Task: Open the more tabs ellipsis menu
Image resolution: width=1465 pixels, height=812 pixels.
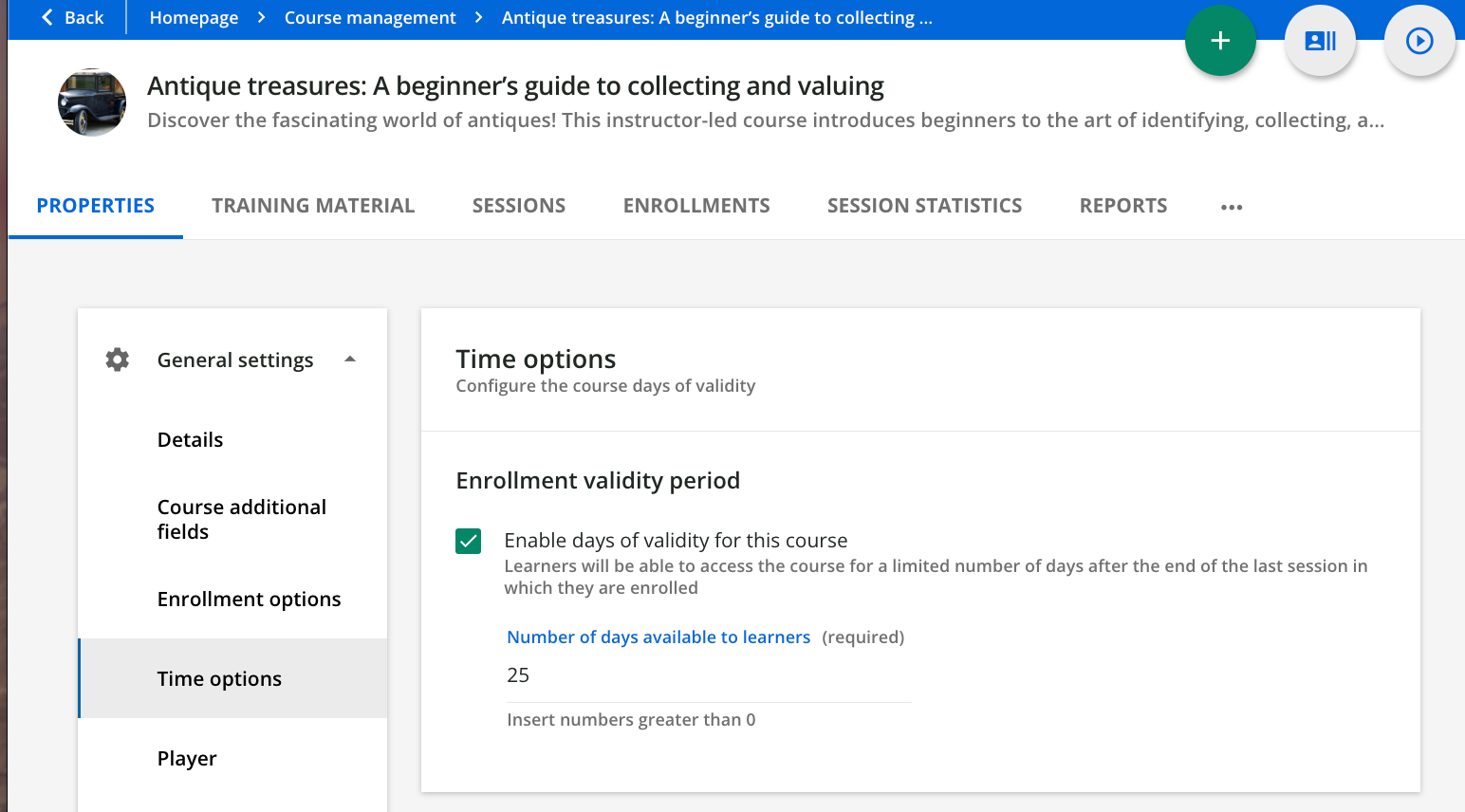Action: 1231,207
